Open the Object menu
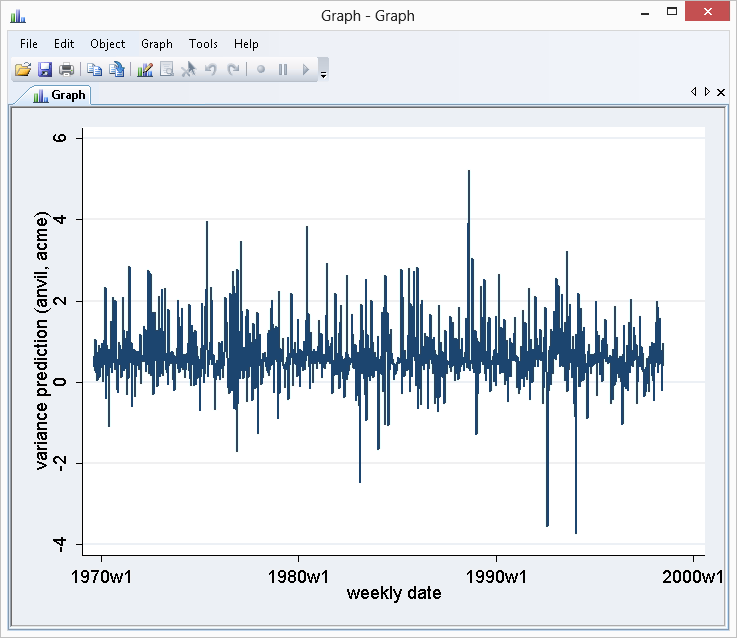The height and width of the screenshot is (638, 737). tap(107, 44)
